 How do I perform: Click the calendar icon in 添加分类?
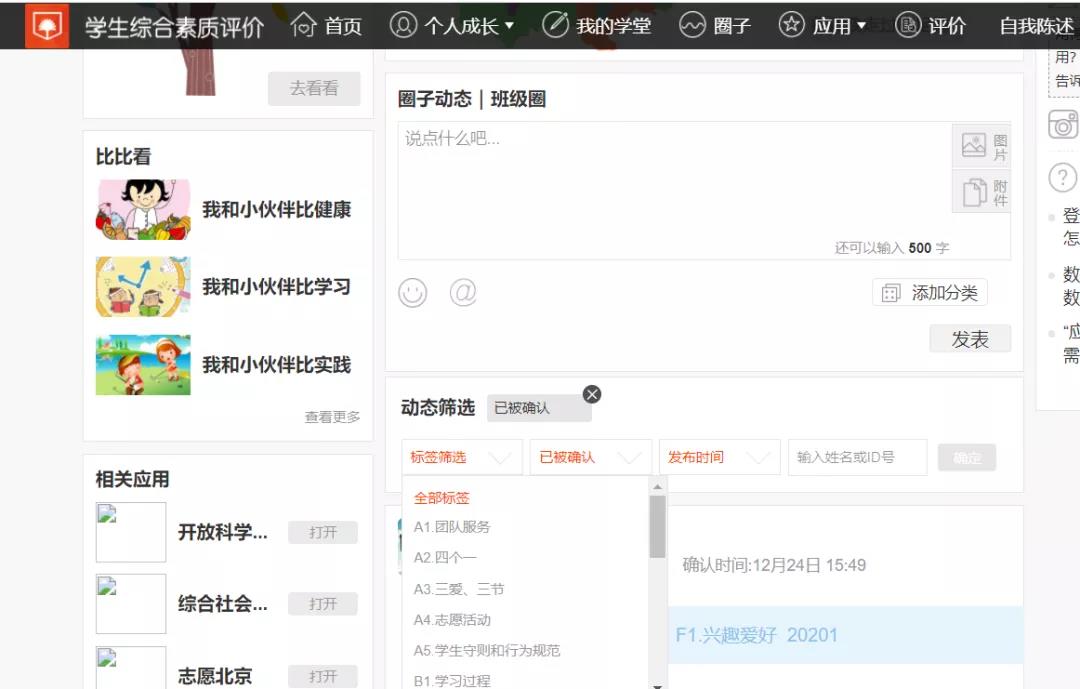click(891, 294)
